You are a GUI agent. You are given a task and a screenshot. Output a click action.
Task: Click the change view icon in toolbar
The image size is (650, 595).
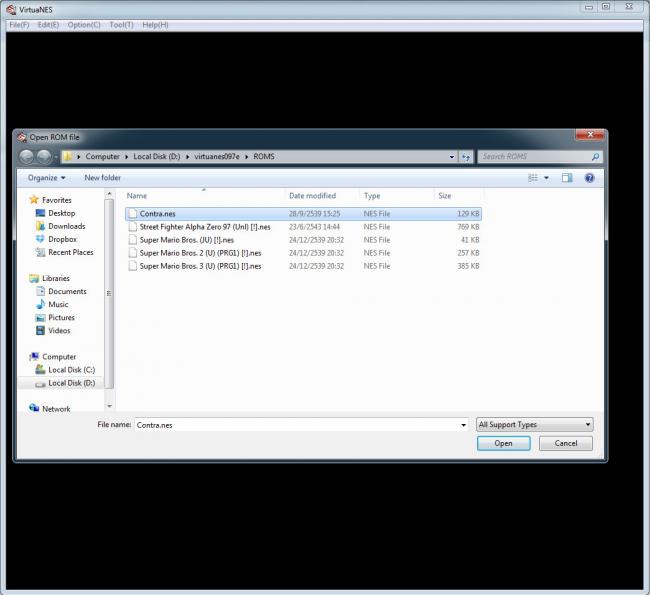click(x=533, y=178)
